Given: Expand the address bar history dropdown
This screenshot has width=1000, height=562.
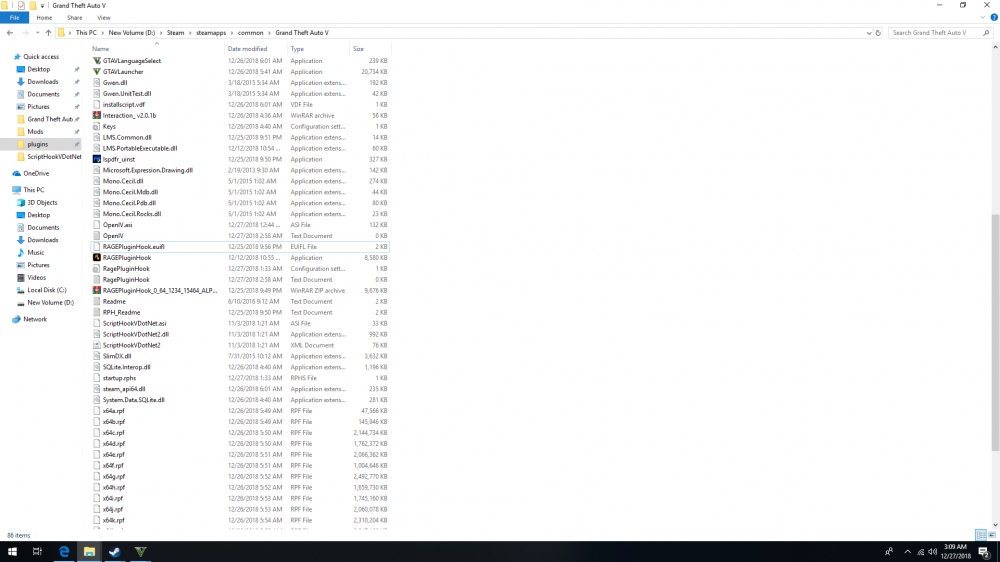Looking at the screenshot, I should point(869,33).
